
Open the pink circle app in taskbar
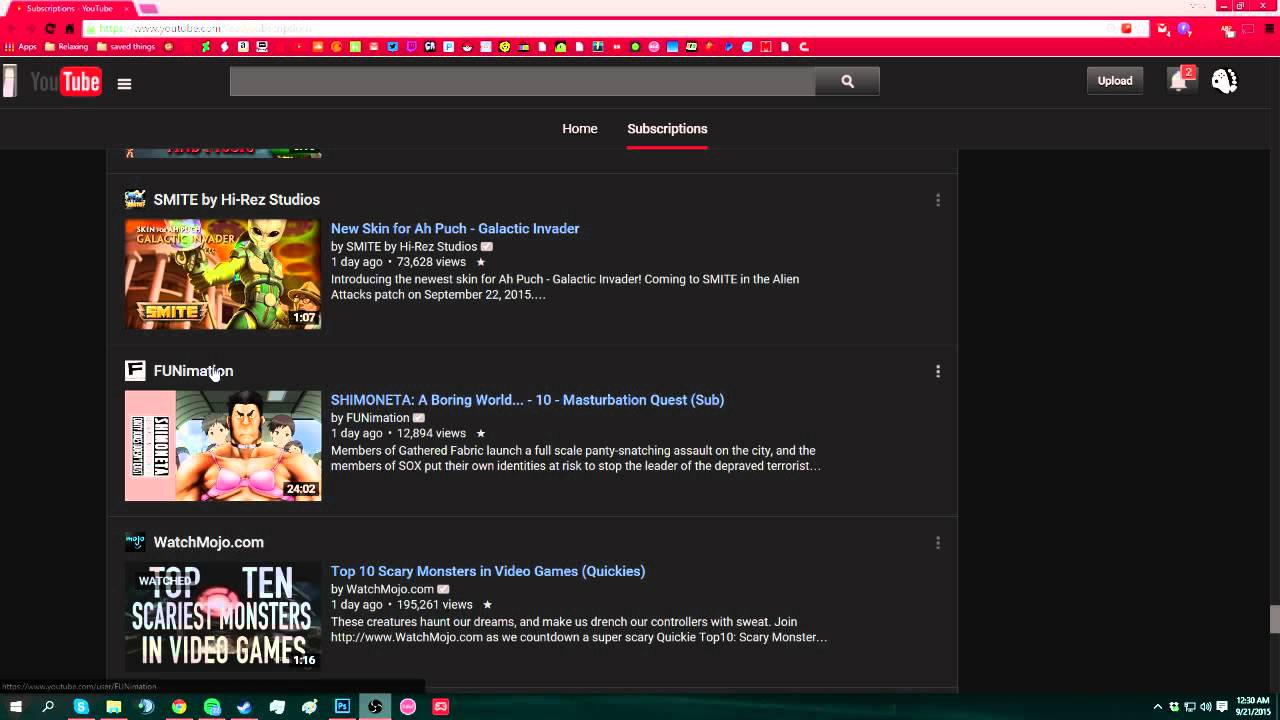tap(408, 706)
